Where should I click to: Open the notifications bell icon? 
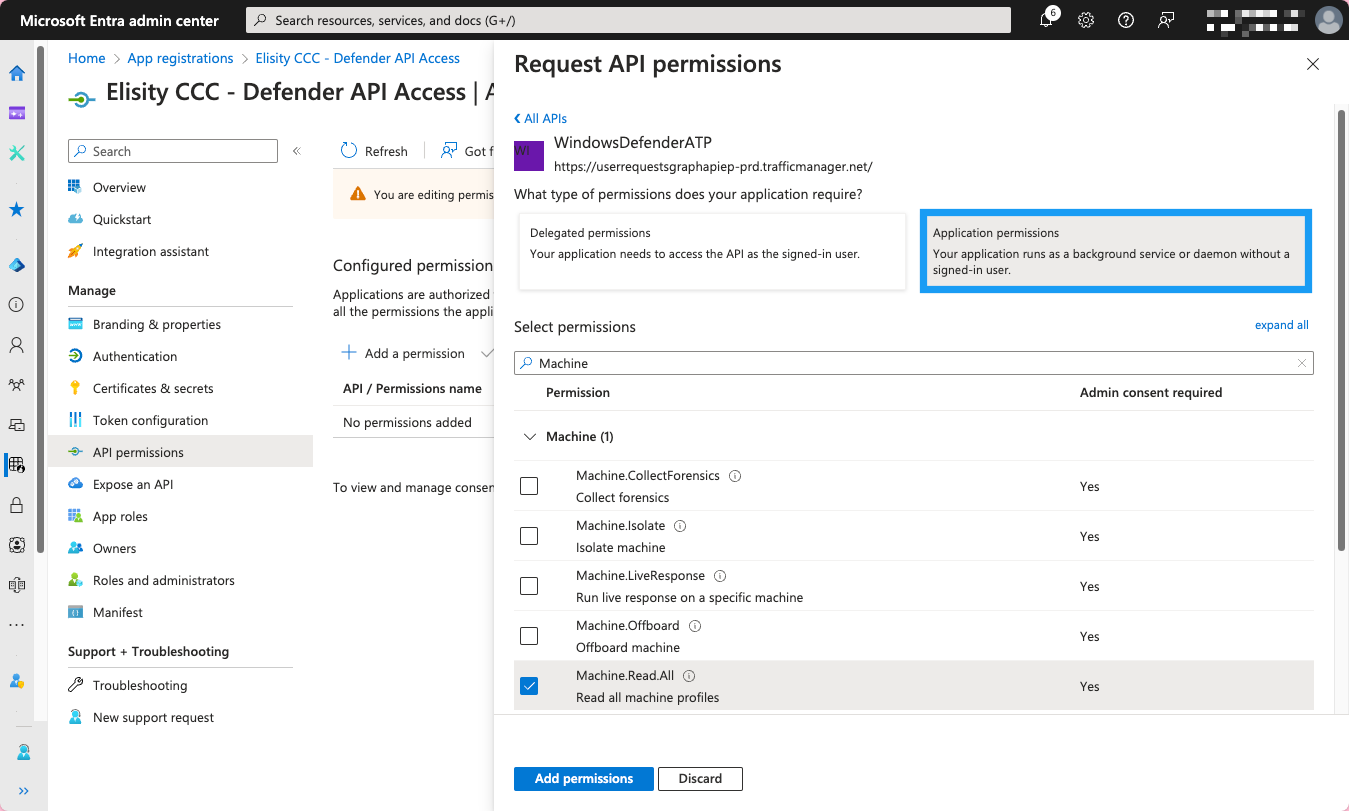pos(1046,20)
